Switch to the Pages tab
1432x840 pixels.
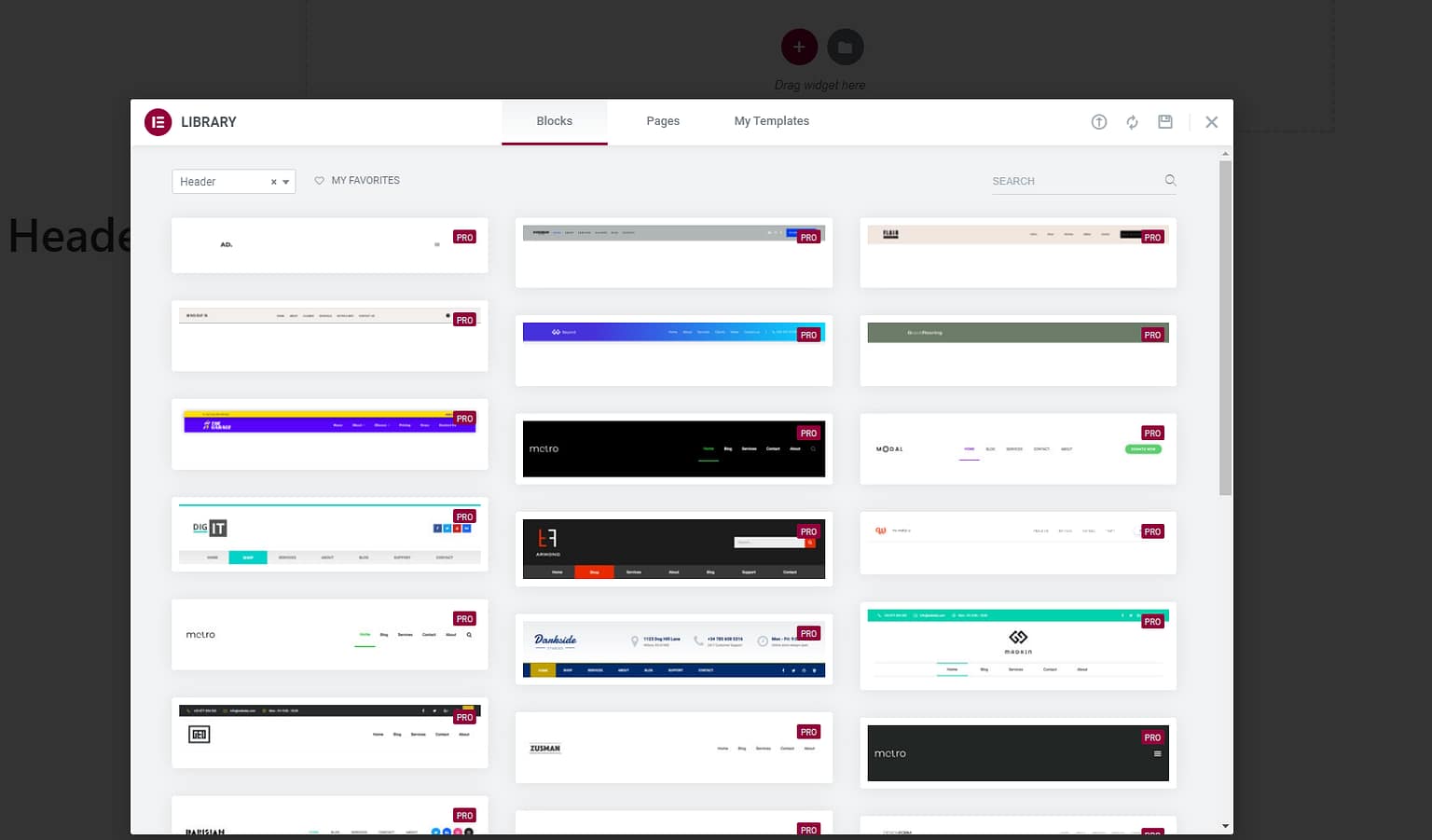tap(663, 121)
